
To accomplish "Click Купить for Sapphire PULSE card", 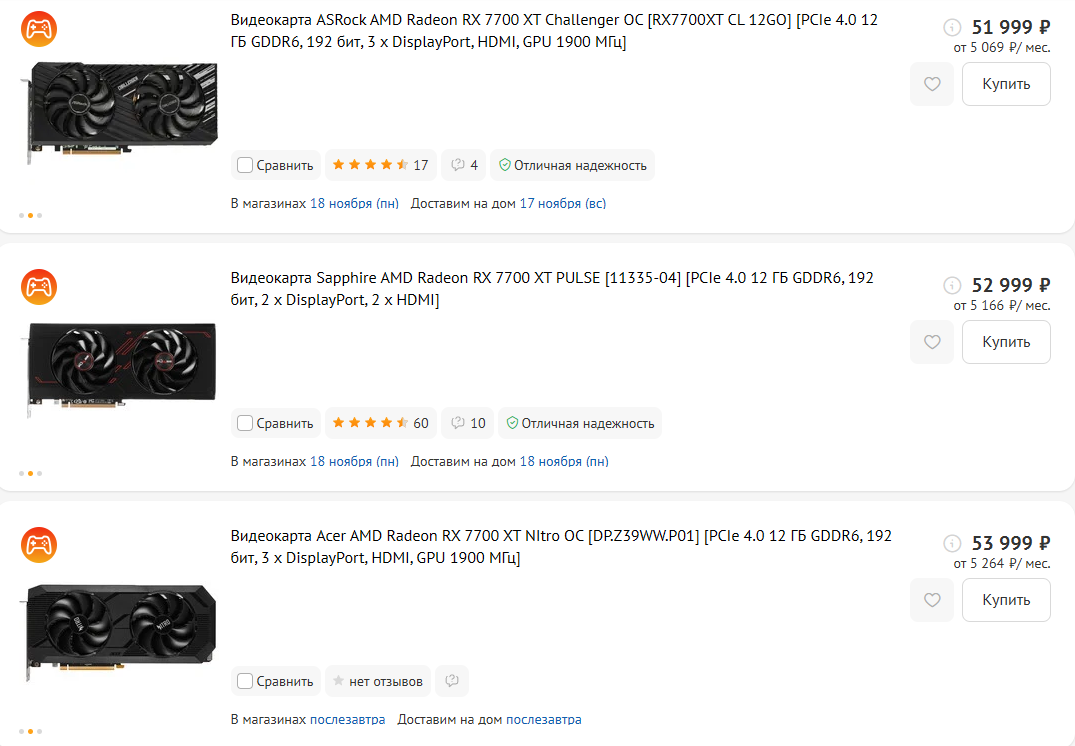I will [x=1006, y=341].
